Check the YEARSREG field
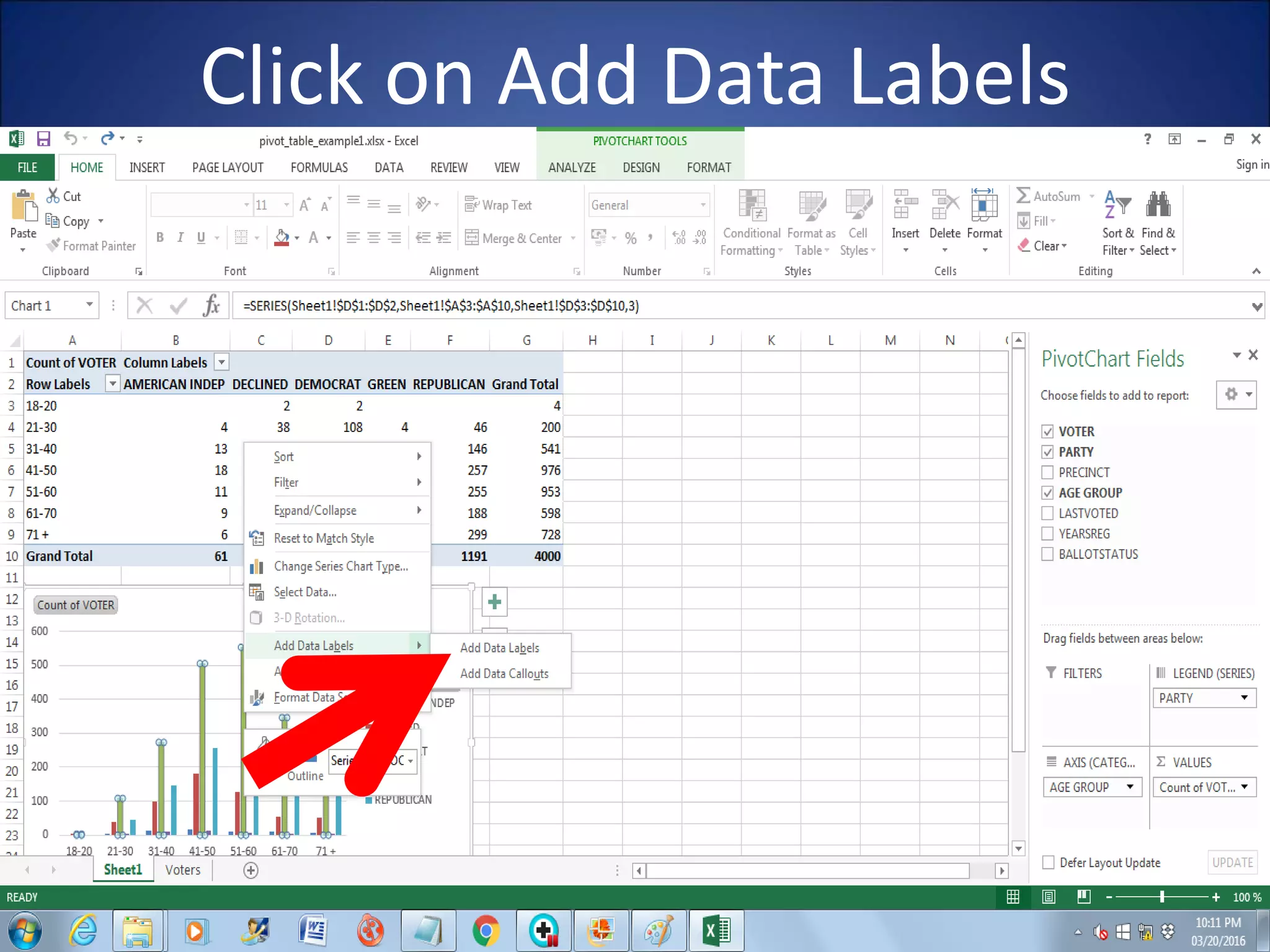 tap(1047, 534)
